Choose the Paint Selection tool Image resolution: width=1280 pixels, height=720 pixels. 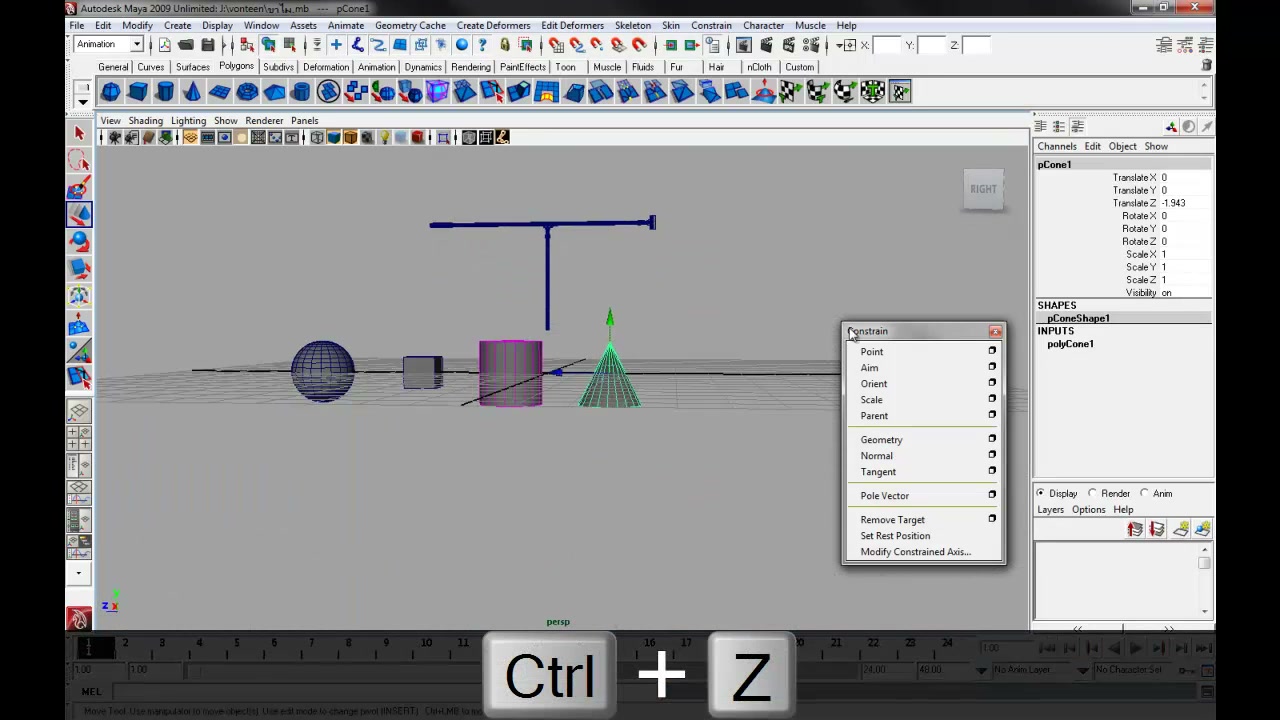(x=79, y=187)
